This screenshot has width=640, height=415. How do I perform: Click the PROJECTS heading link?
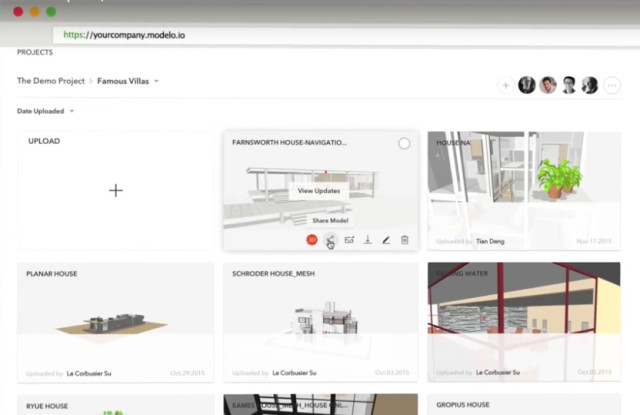(x=35, y=52)
